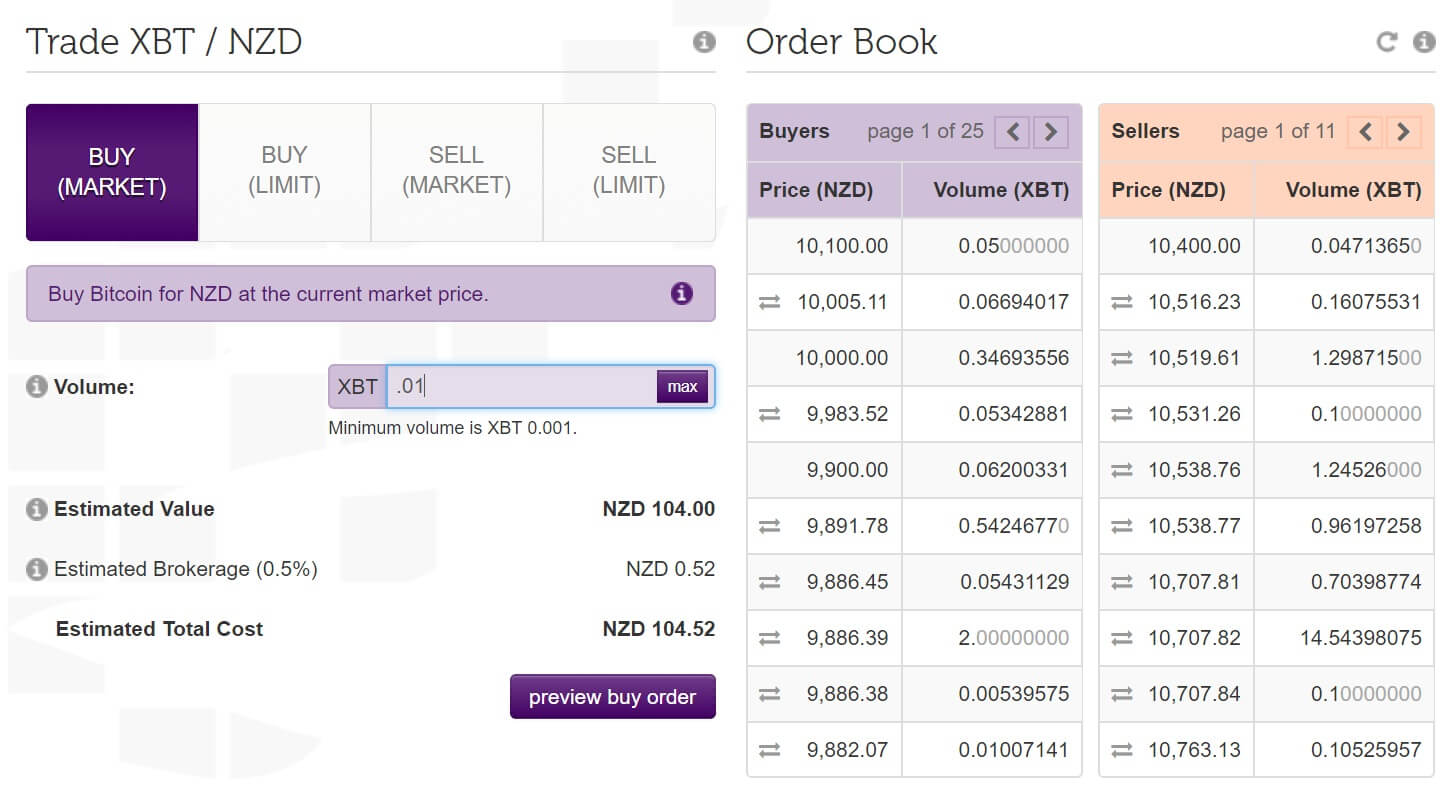Open the info tooltip on the purple buy banner

tap(683, 294)
